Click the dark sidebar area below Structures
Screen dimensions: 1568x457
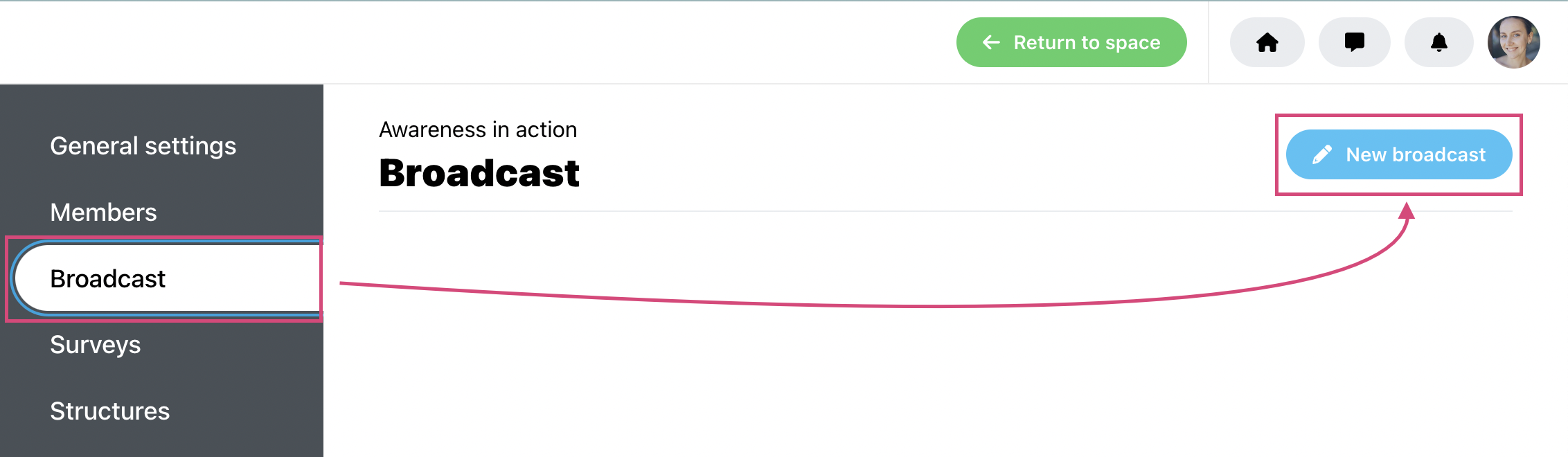[161, 443]
